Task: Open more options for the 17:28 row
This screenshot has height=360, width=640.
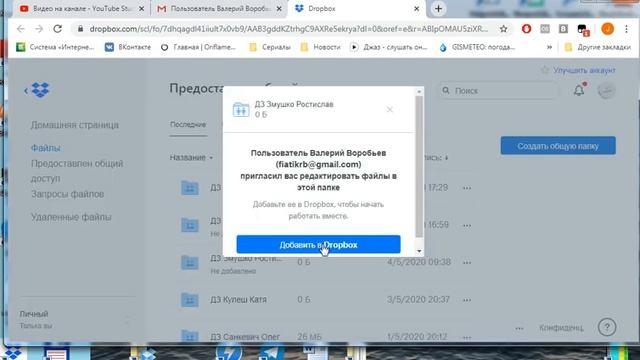Action: (467, 188)
